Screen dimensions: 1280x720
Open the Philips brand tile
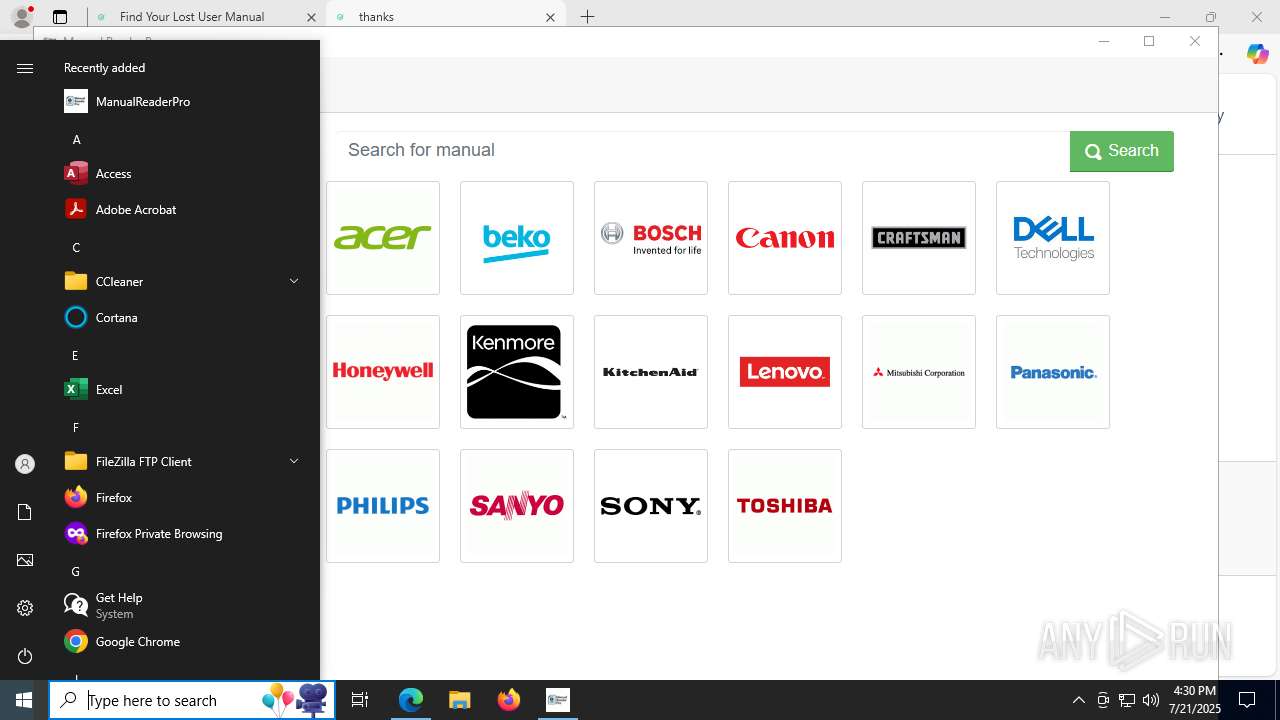pyautogui.click(x=383, y=506)
